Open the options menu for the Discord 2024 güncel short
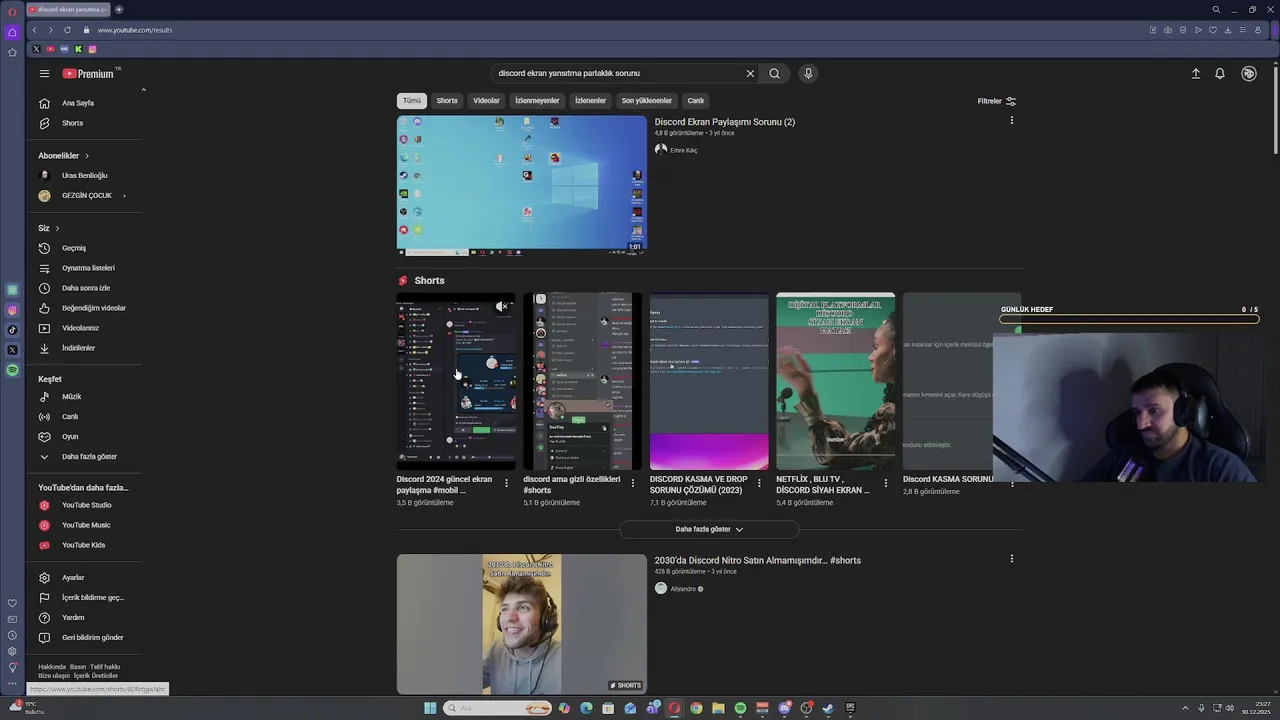The image size is (1280, 720). point(506,483)
